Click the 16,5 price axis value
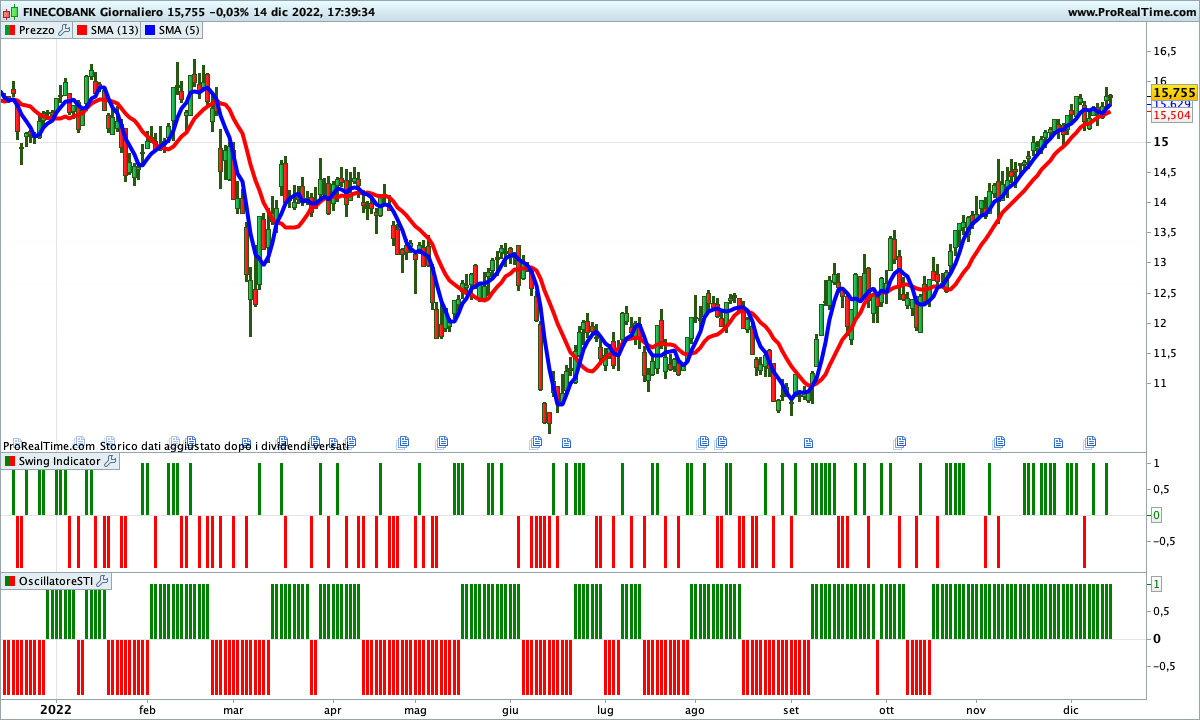The width and height of the screenshot is (1200, 720). coord(1166,51)
